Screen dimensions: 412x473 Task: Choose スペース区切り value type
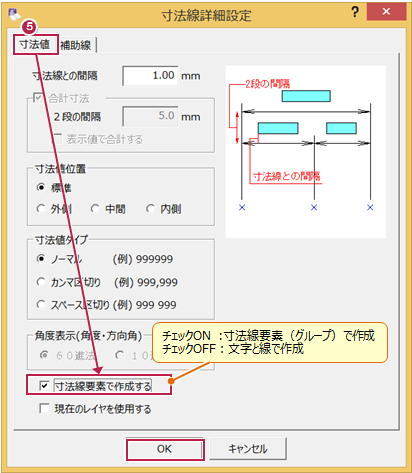(41, 304)
